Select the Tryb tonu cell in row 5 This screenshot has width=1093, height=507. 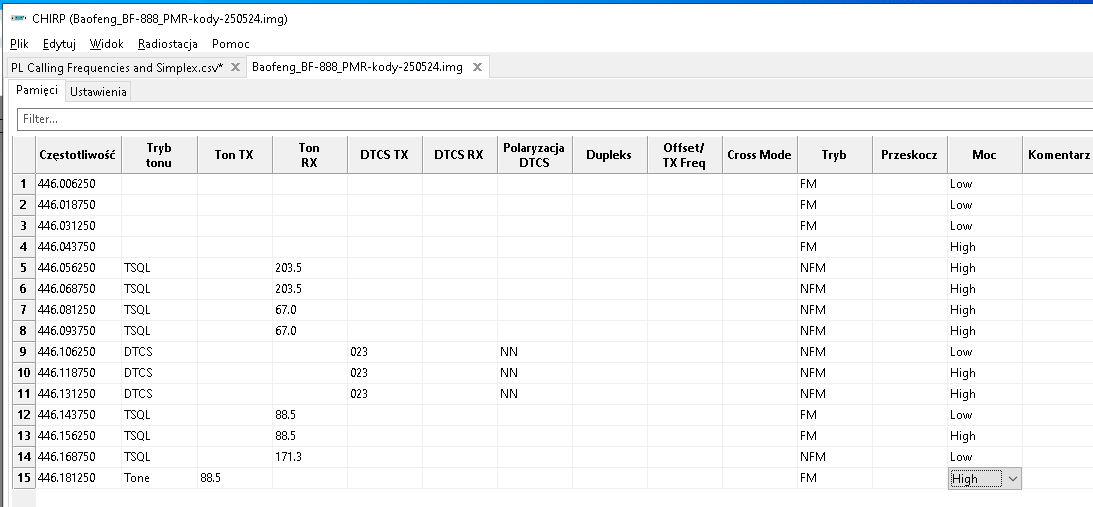tap(159, 268)
